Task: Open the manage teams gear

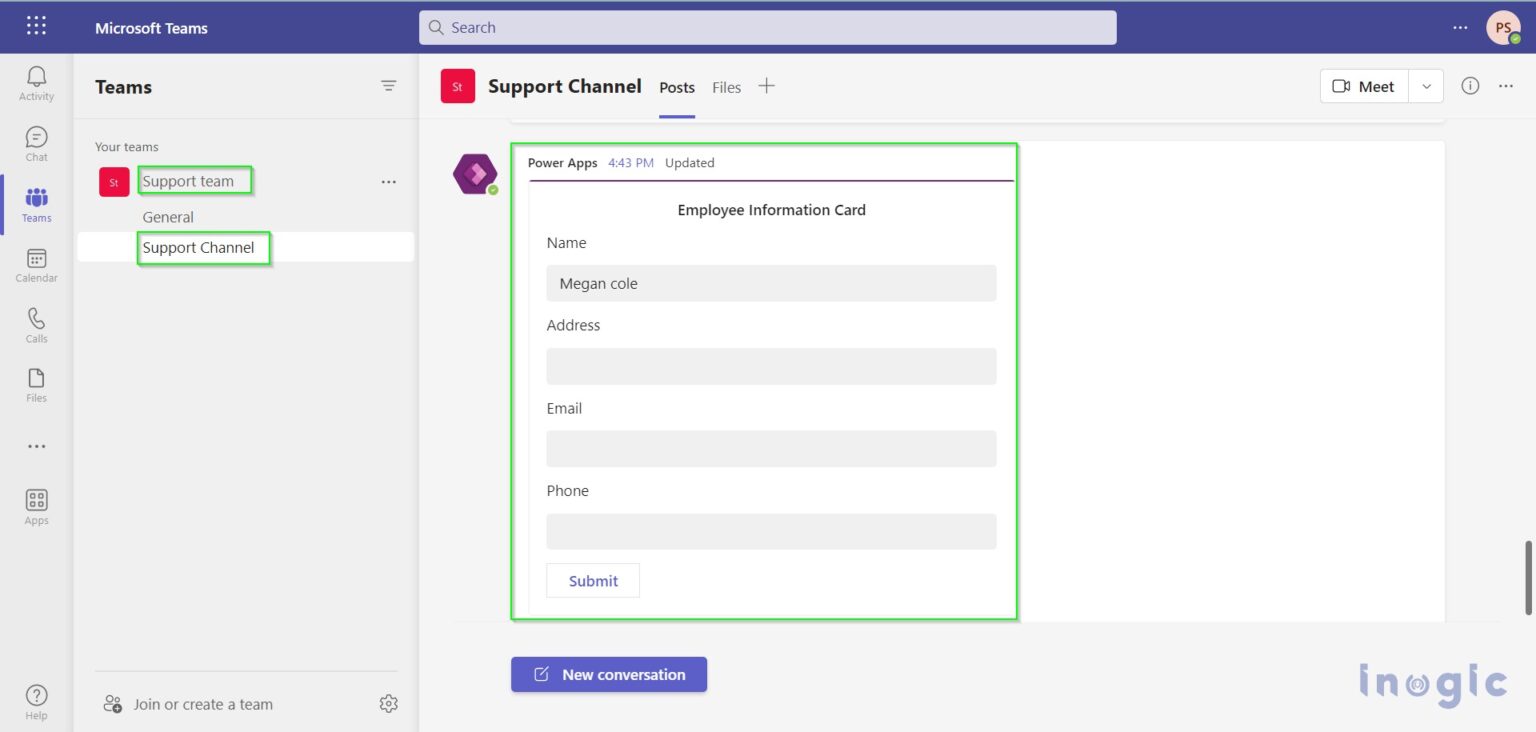Action: coord(389,703)
